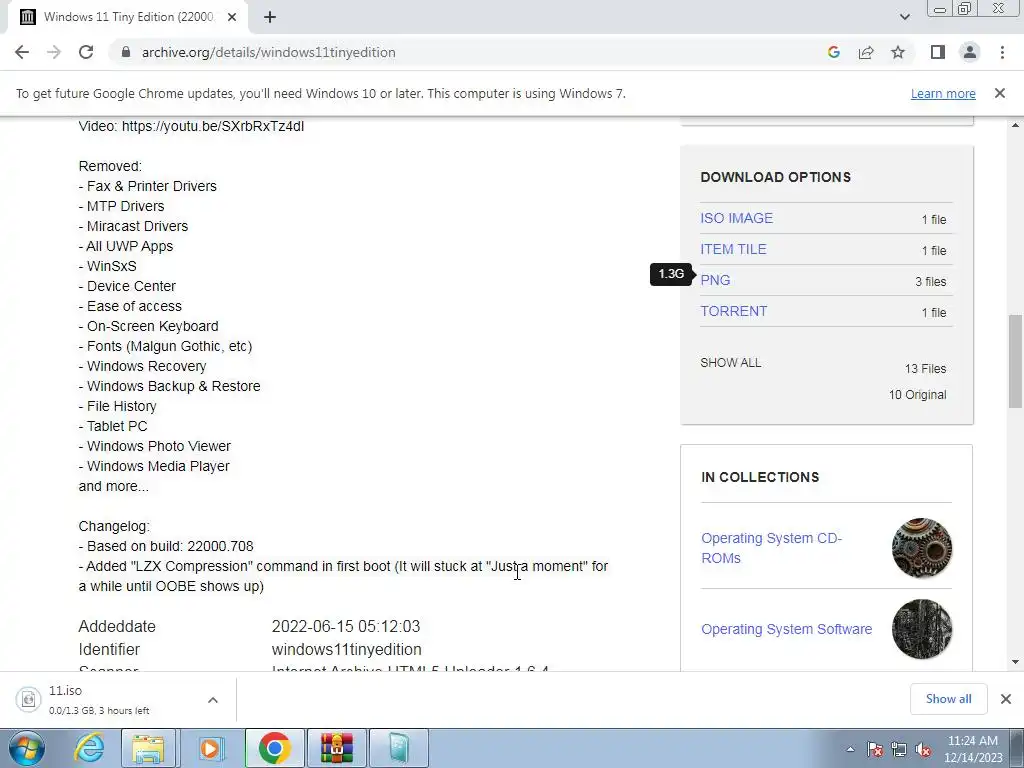Click the Addeddate value 2022-06-15 05:12:03
The height and width of the screenshot is (768, 1024).
click(x=346, y=626)
